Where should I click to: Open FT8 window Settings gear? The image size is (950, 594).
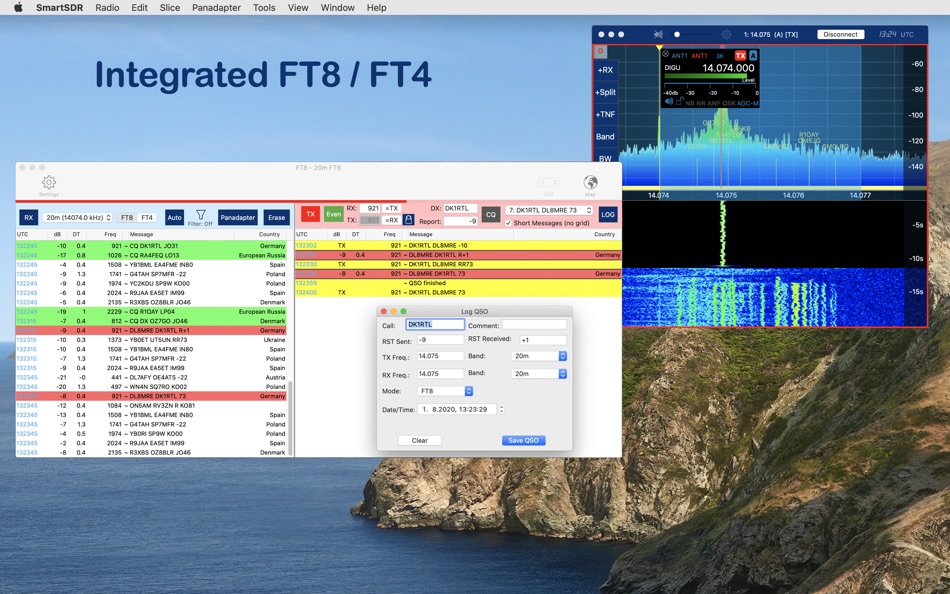point(48,182)
